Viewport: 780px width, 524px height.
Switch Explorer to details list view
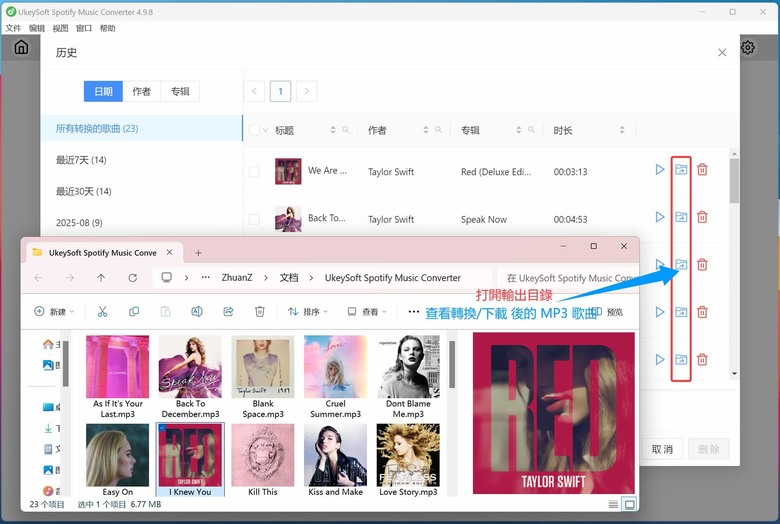pos(613,505)
